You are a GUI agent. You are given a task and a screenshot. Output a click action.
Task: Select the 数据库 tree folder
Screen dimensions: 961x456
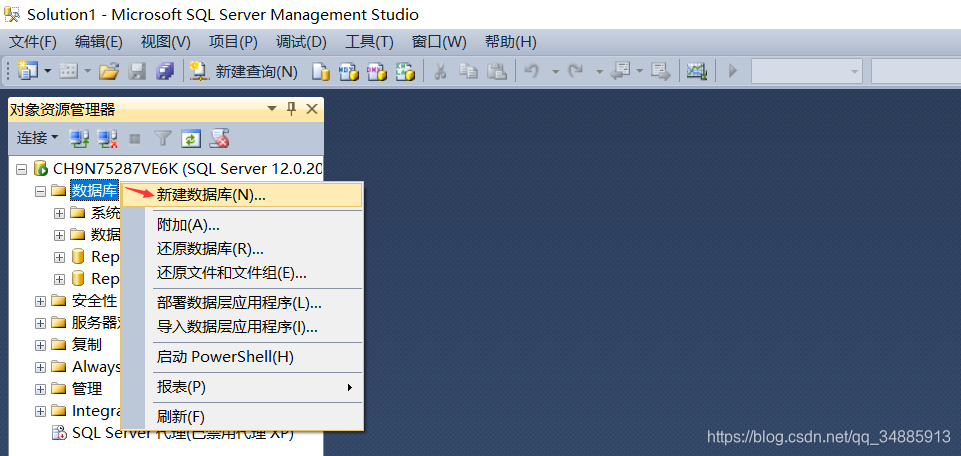pyautogui.click(x=94, y=191)
